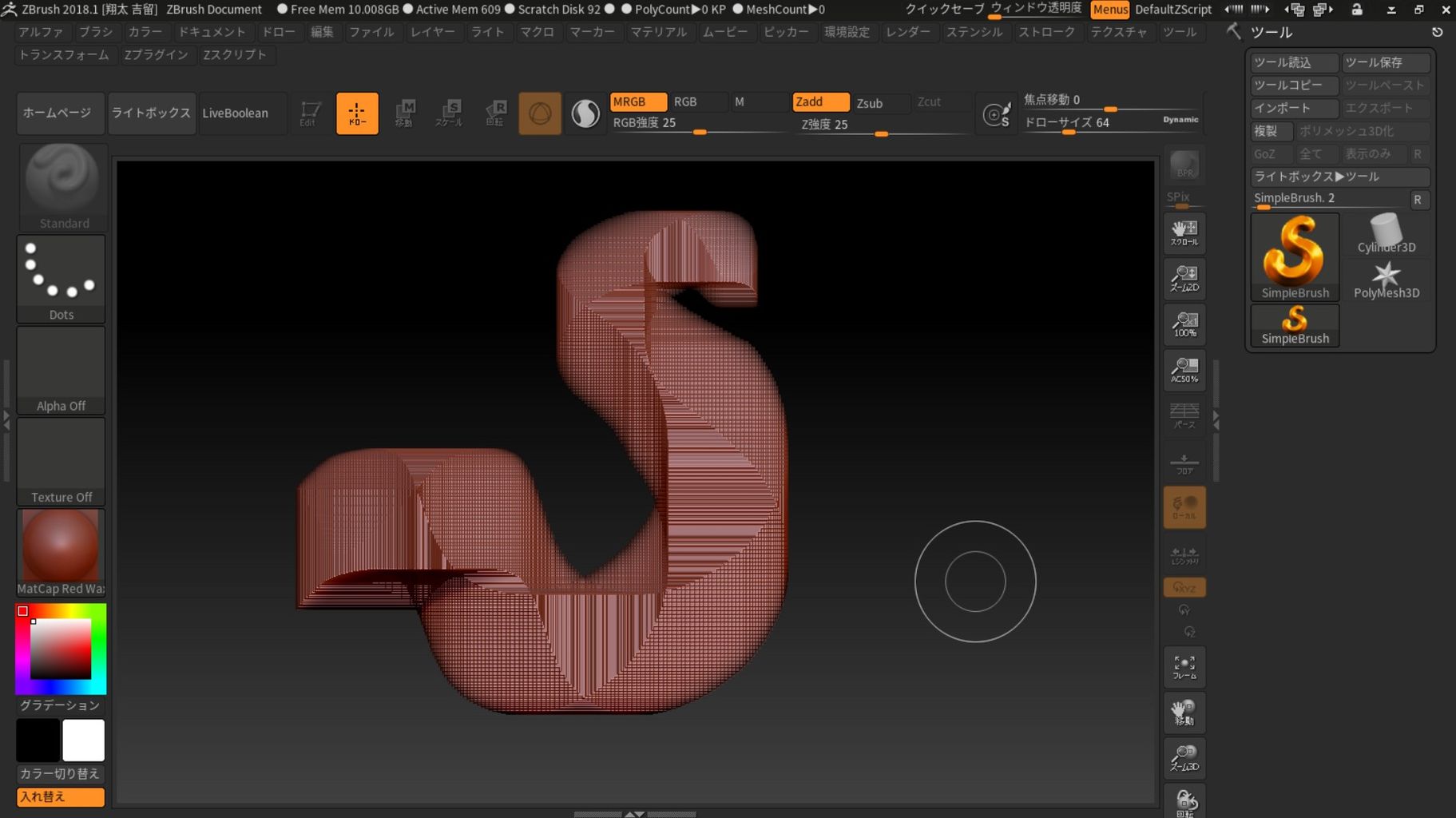
Task: Open the Zプラグイン menu
Action: 157,54
